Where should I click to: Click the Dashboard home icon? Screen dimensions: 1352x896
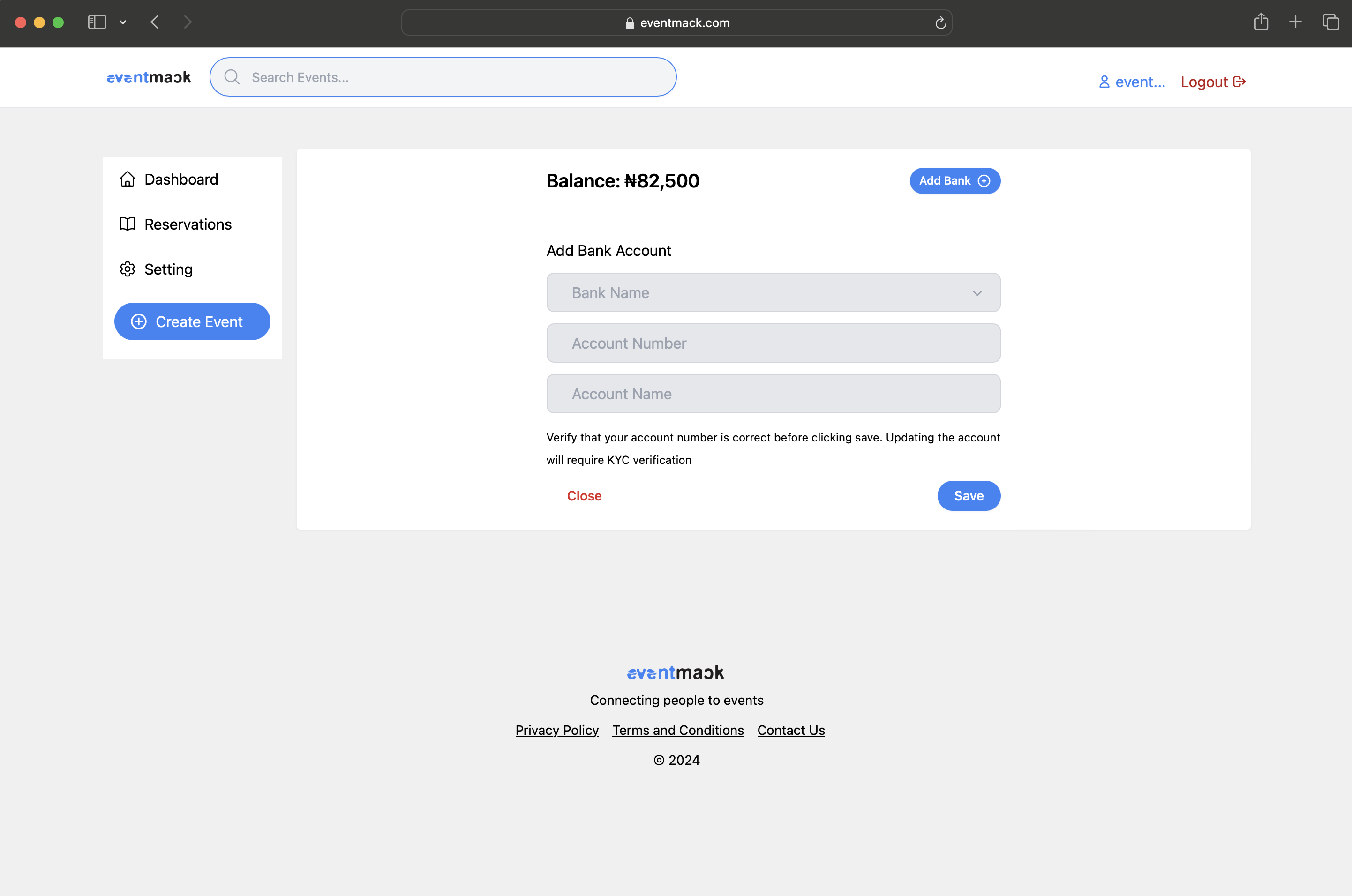pyautogui.click(x=128, y=179)
